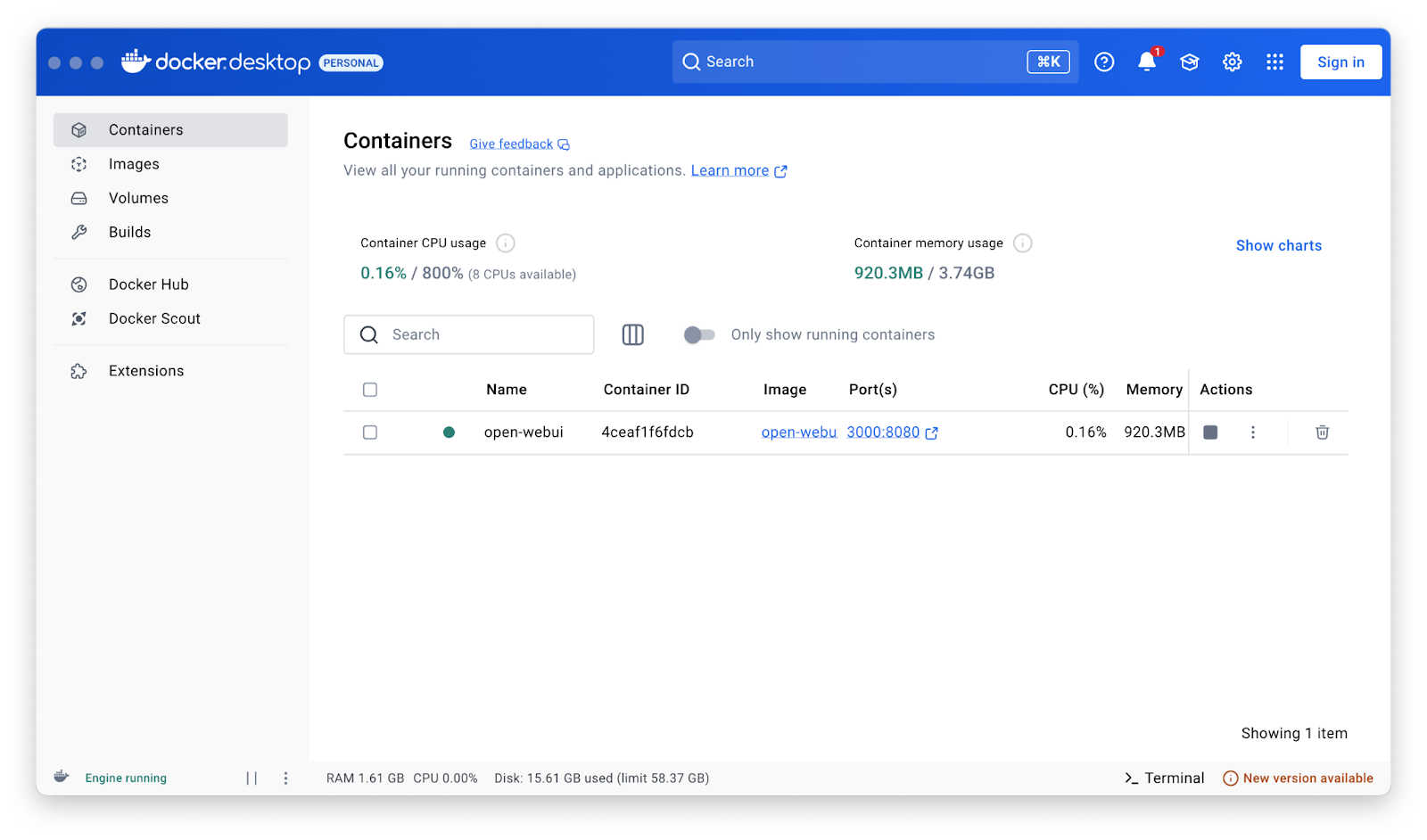The width and height of the screenshot is (1427, 840).
Task: Open the apps grid icon in header
Action: point(1275,62)
